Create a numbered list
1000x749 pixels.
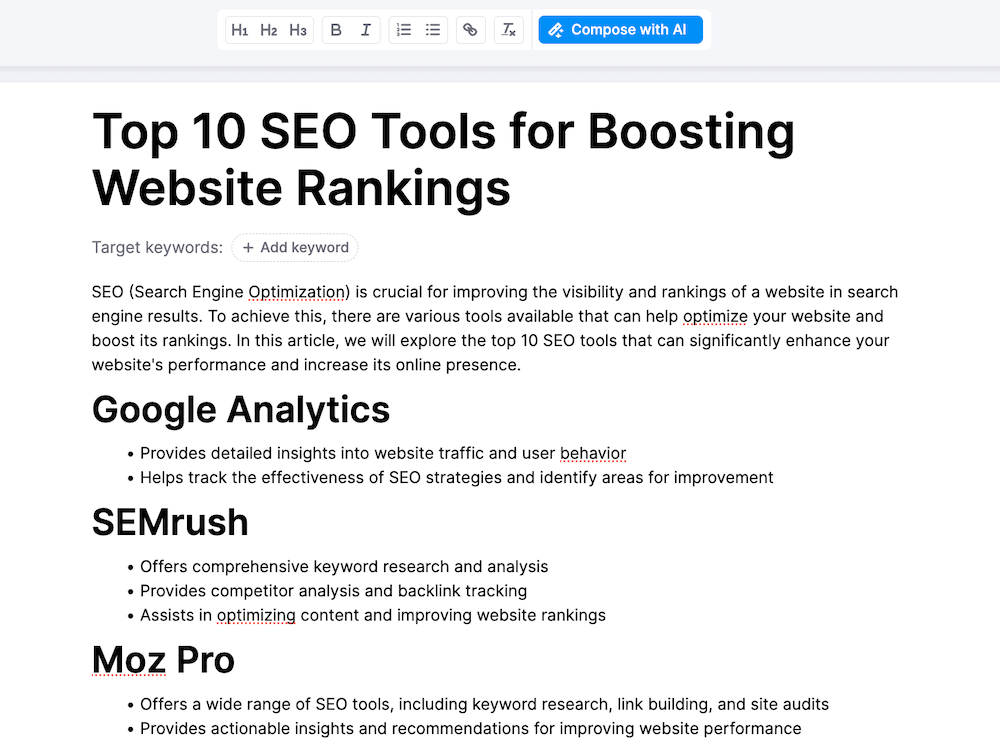(403, 29)
